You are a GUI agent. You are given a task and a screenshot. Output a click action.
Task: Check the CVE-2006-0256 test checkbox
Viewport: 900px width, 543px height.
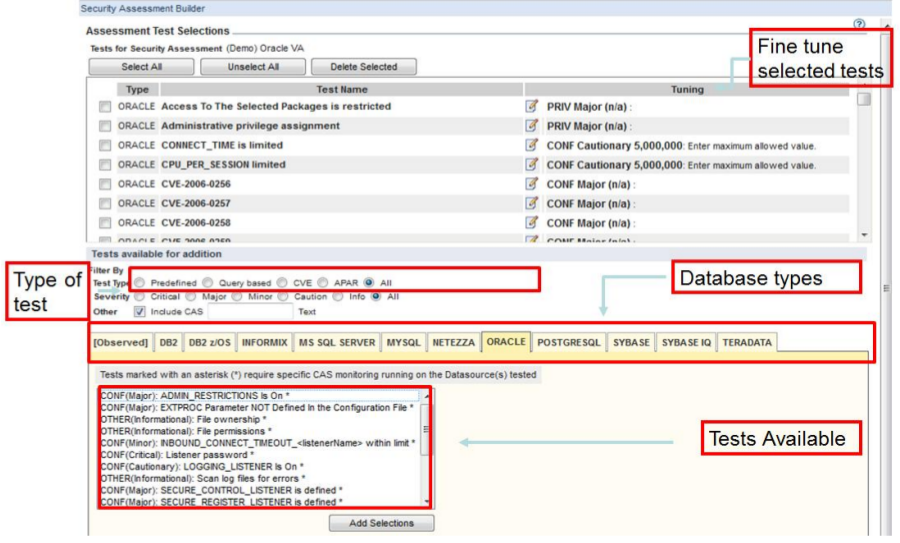click(105, 185)
